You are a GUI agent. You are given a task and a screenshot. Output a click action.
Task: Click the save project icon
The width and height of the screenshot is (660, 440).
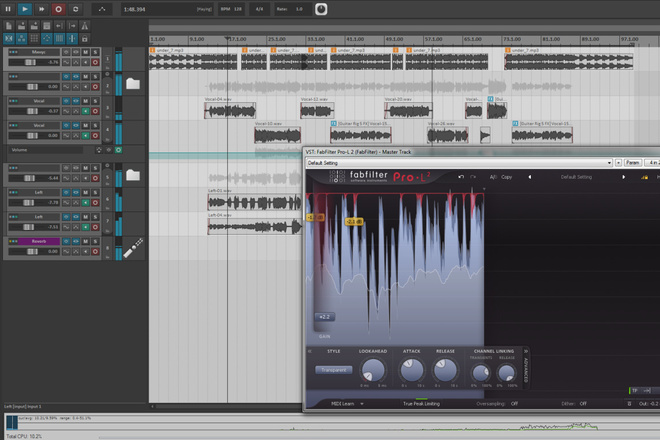(34, 26)
